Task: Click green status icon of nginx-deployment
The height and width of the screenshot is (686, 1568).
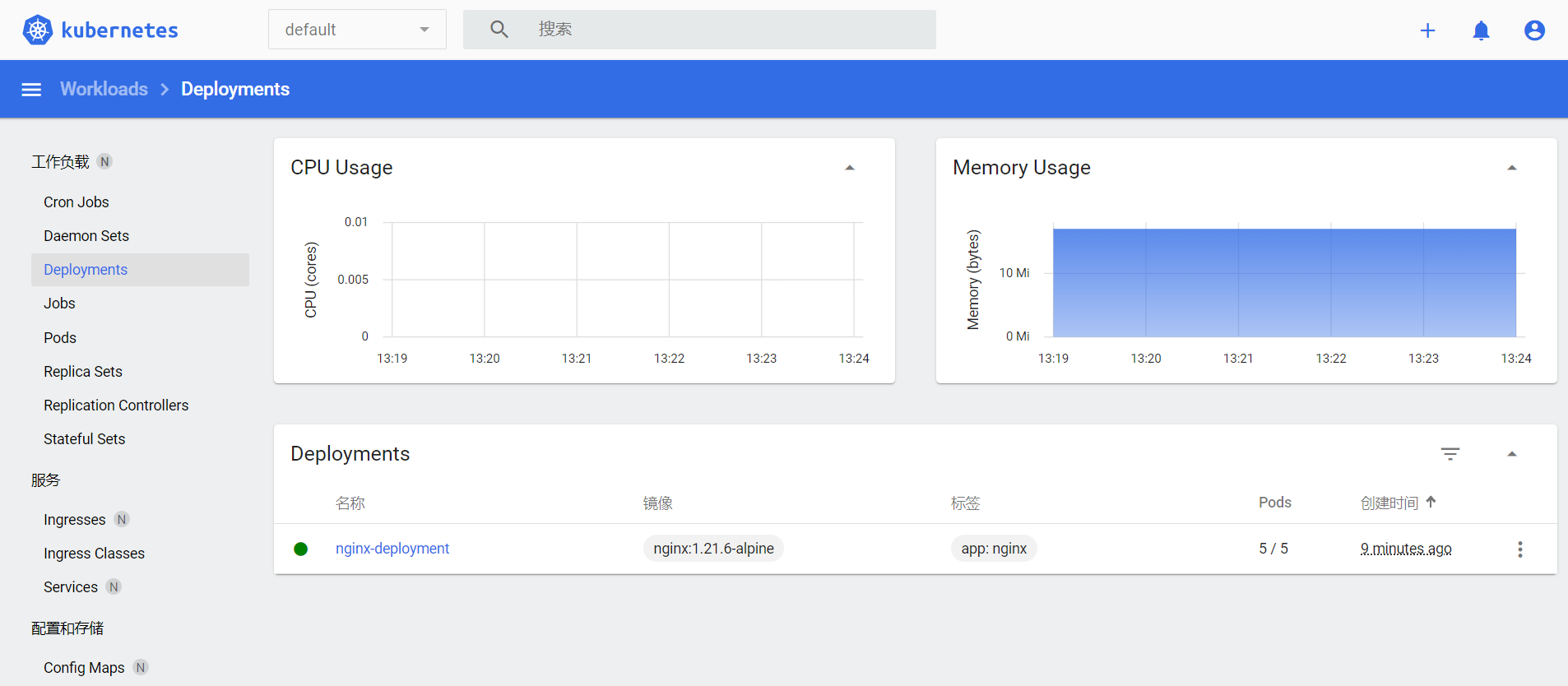Action: point(301,549)
